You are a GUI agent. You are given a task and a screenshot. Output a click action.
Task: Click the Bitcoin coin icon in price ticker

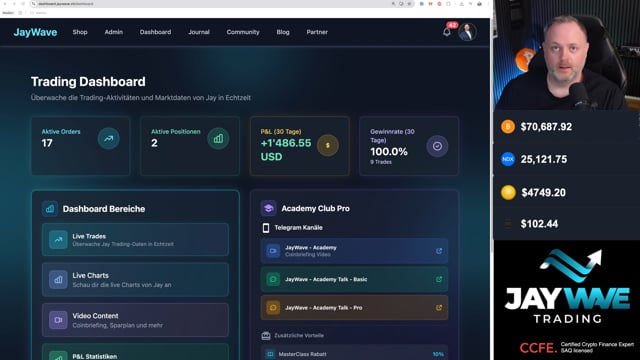coord(508,127)
